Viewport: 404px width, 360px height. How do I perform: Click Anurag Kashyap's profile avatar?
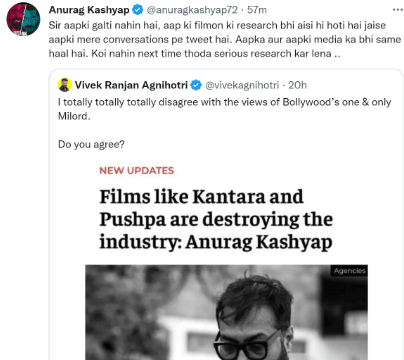point(23,19)
